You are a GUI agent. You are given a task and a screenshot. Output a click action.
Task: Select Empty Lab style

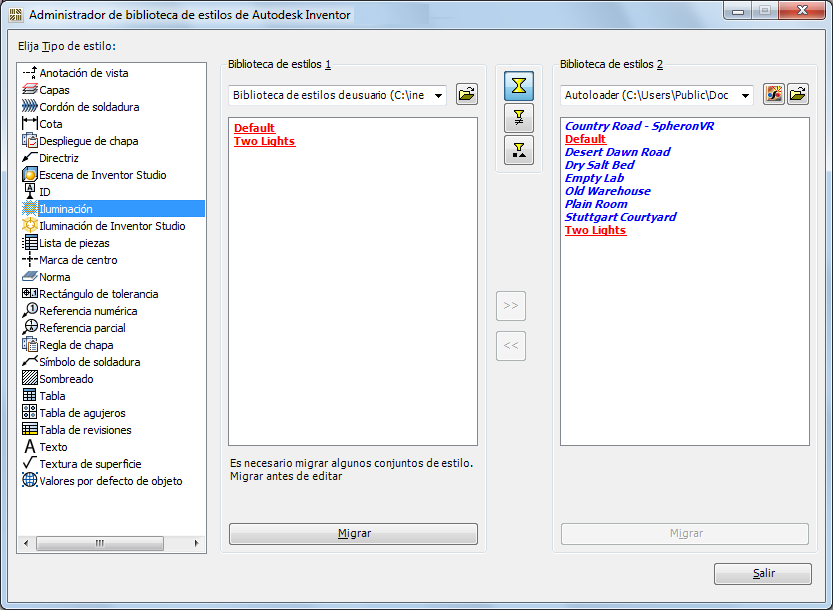pos(594,178)
